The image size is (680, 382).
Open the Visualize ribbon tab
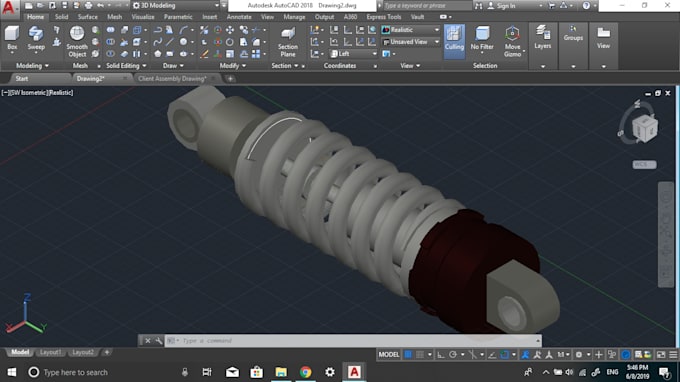(143, 17)
